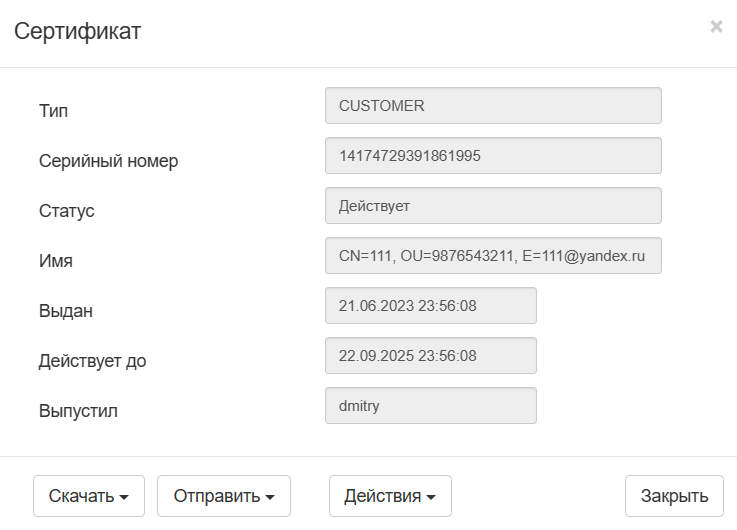Viewport: 737px width, 530px height.
Task: Focus the Имя field with CN=111
Action: [493, 256]
